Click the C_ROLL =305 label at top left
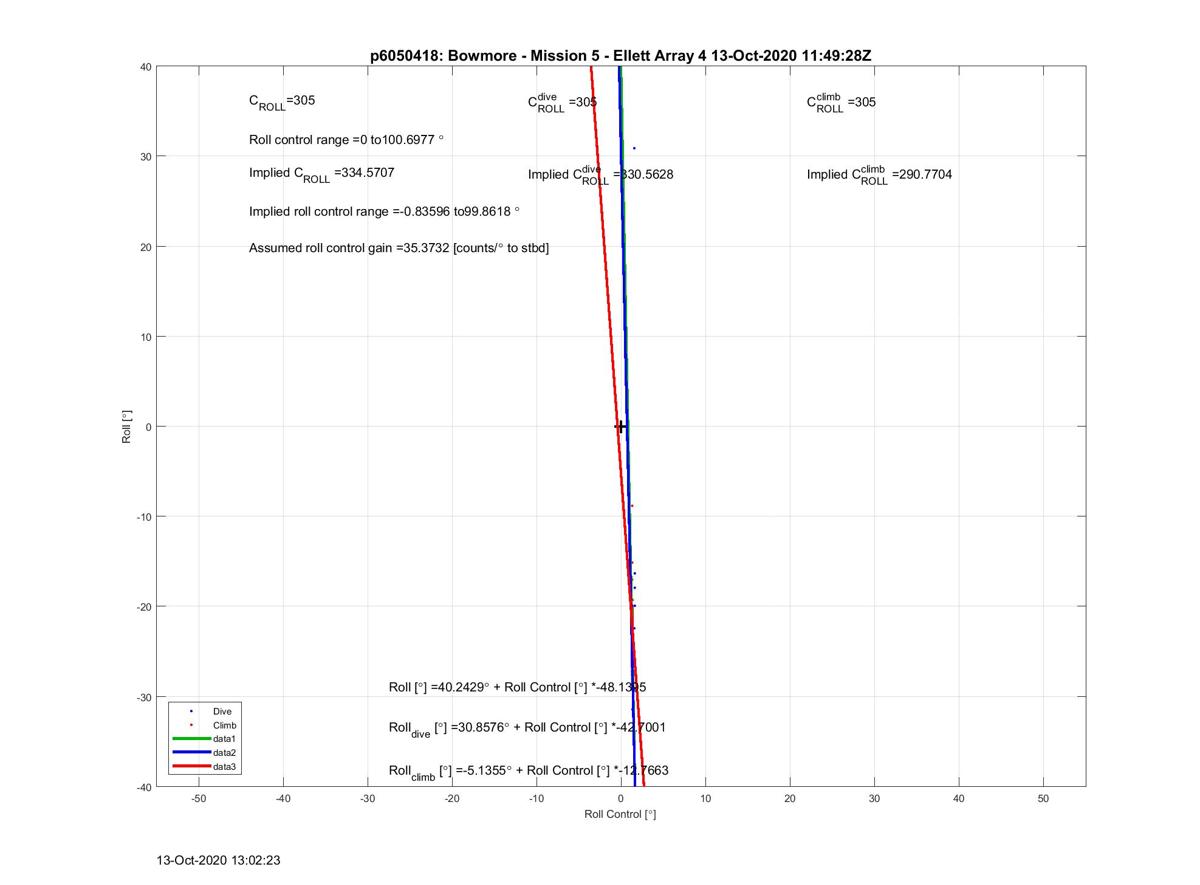The width and height of the screenshot is (1200, 885). [x=283, y=102]
